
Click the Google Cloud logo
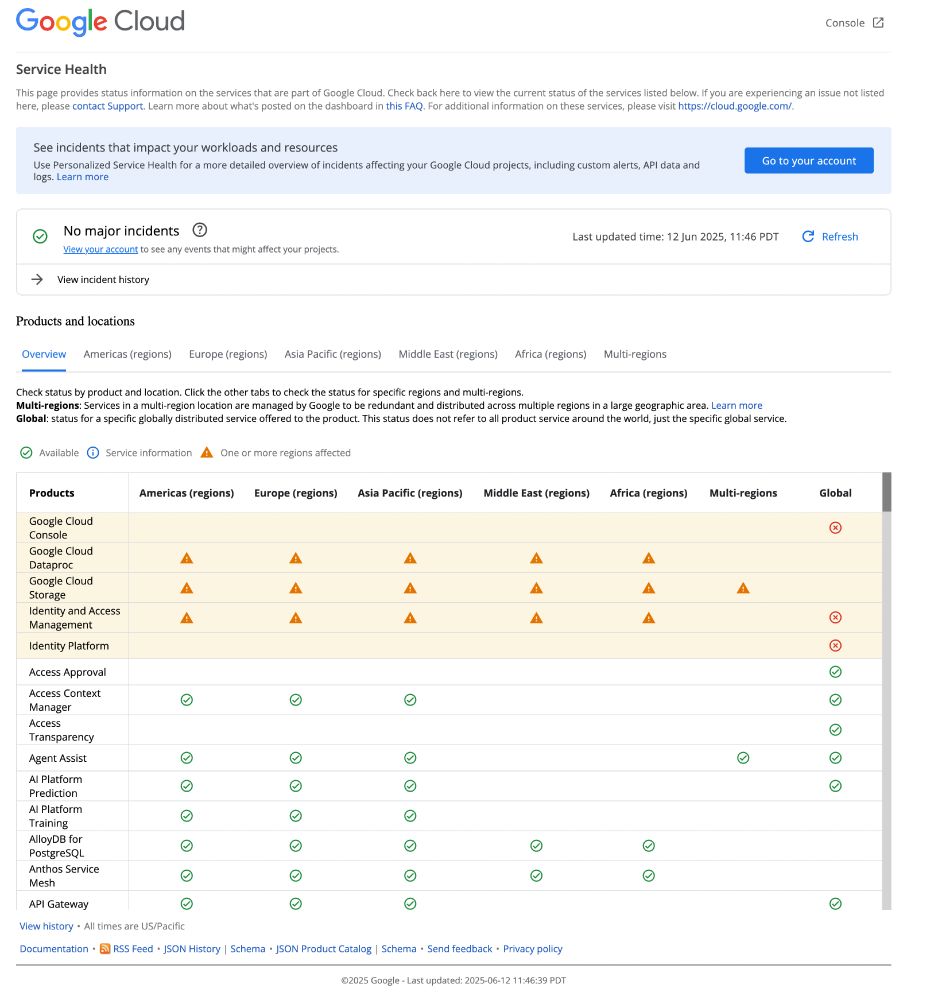[100, 22]
